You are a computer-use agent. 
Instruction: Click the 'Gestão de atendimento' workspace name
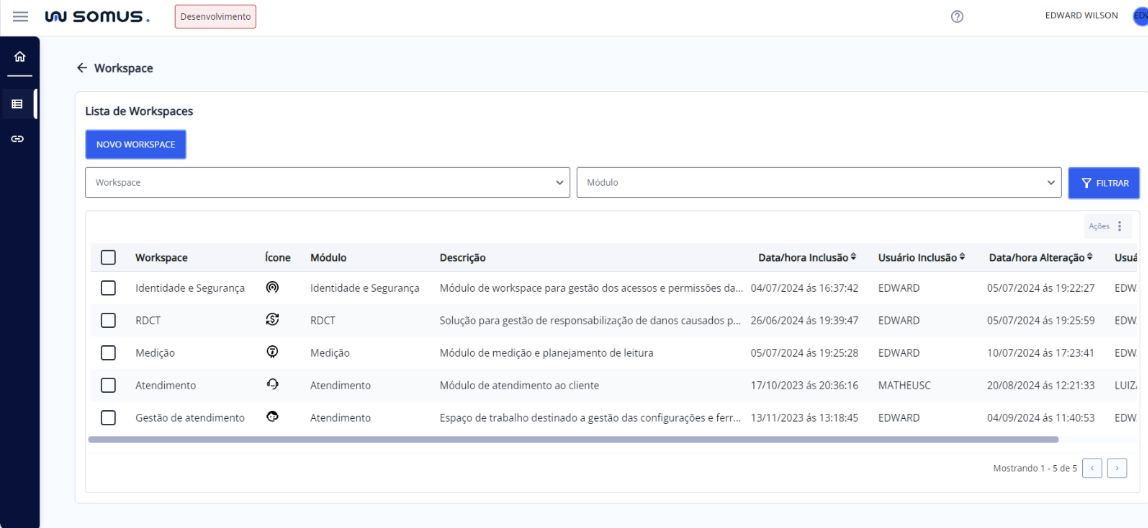(x=190, y=417)
